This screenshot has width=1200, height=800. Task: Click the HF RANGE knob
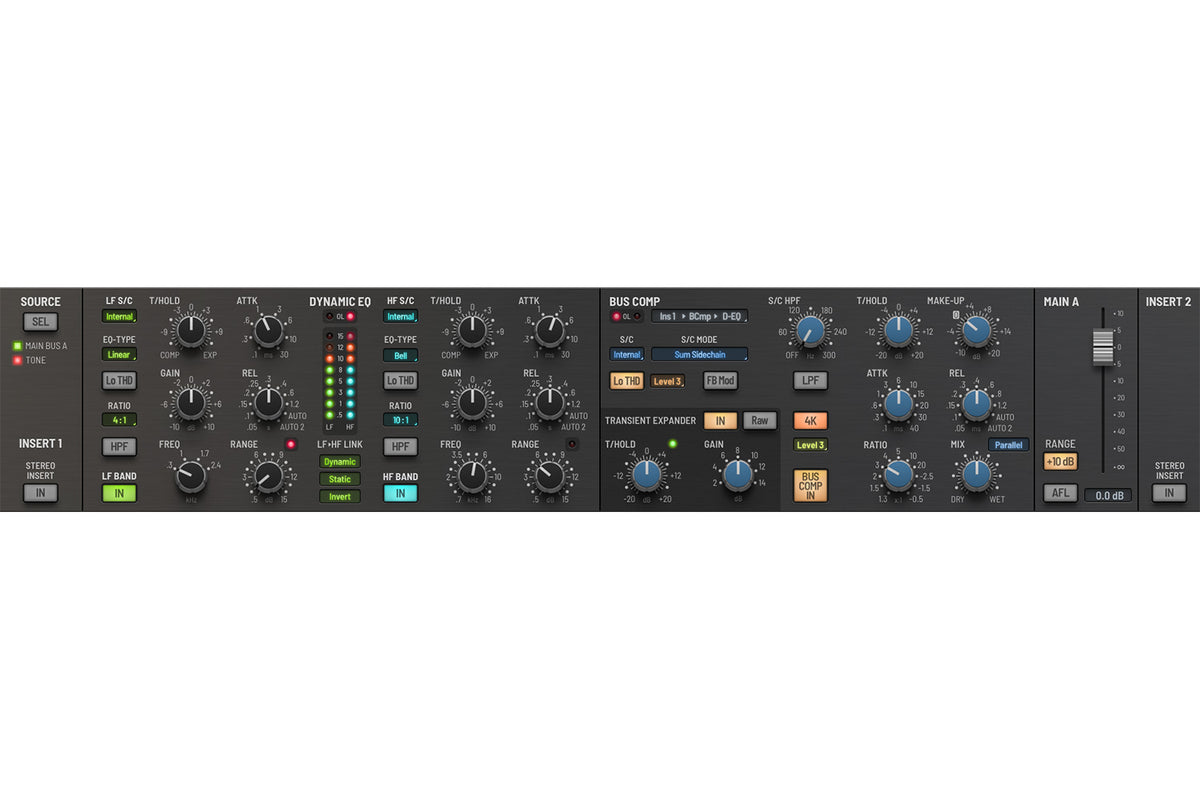point(549,476)
